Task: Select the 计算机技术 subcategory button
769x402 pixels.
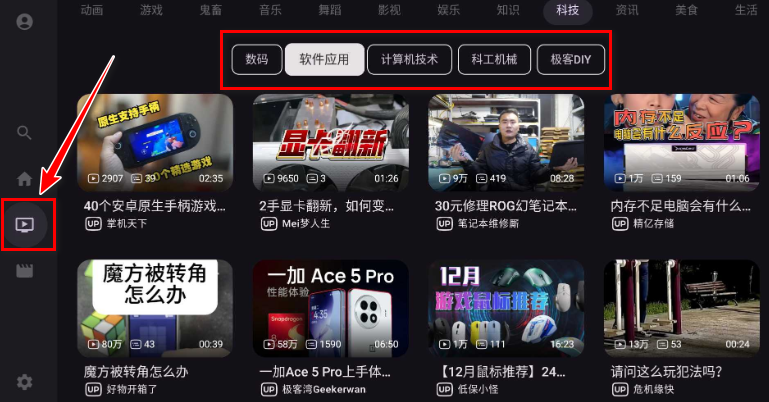Action: (x=410, y=60)
